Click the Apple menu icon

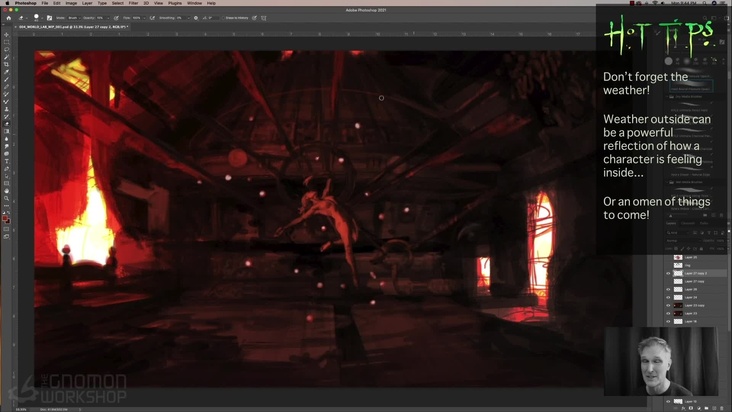[8, 3]
